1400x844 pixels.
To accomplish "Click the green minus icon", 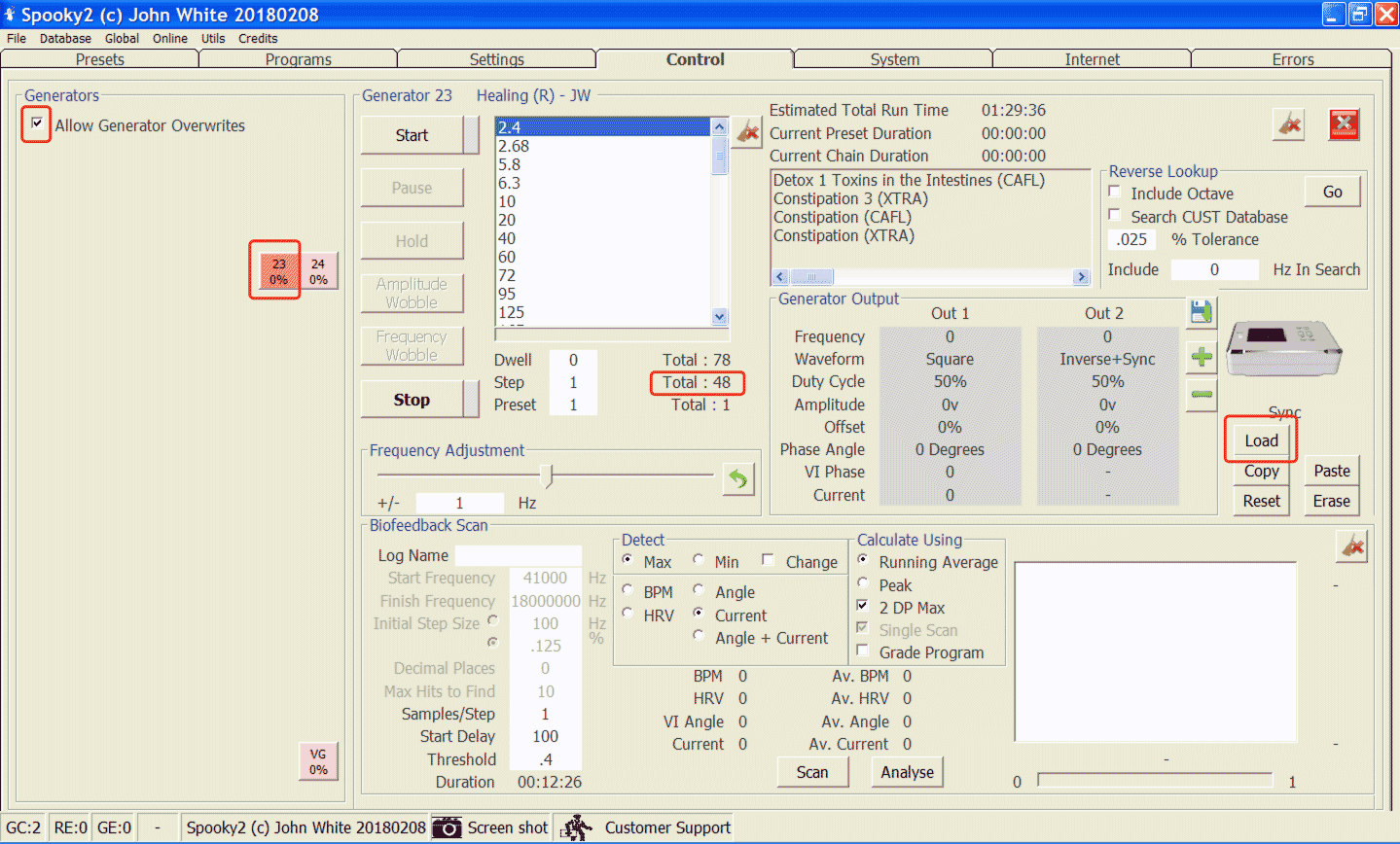I will 1202,395.
